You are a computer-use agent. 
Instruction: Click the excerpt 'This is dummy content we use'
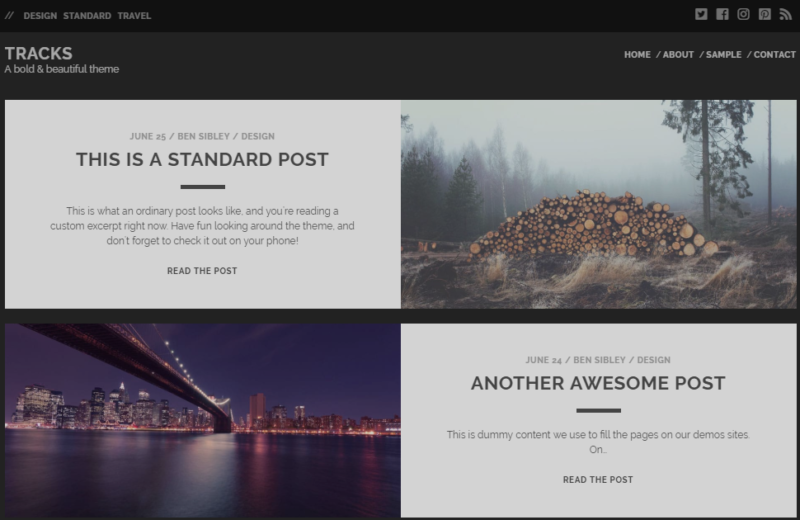[598, 442]
